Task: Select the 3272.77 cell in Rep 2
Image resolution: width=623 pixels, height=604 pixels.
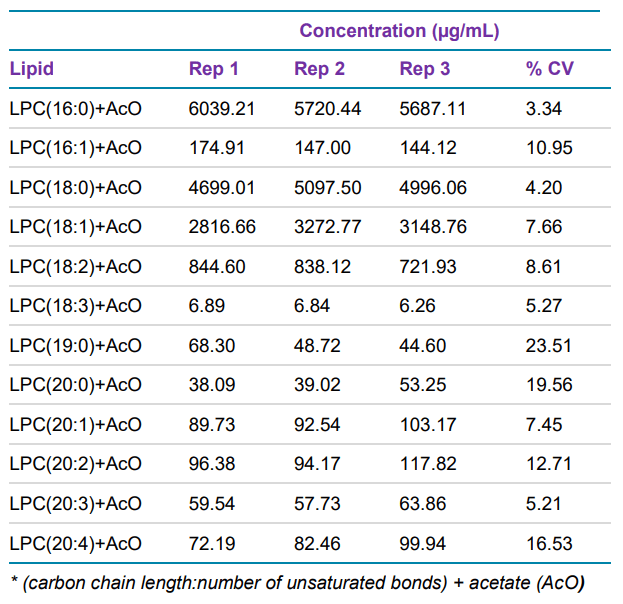Action: click(328, 227)
